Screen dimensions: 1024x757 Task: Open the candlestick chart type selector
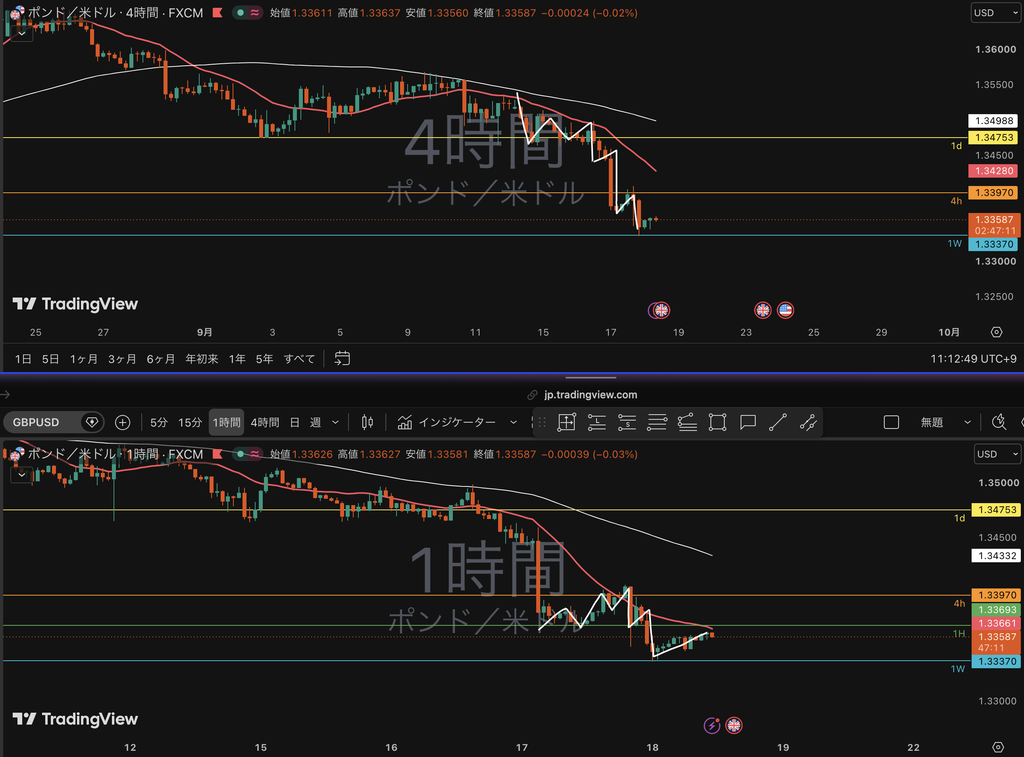pos(368,423)
